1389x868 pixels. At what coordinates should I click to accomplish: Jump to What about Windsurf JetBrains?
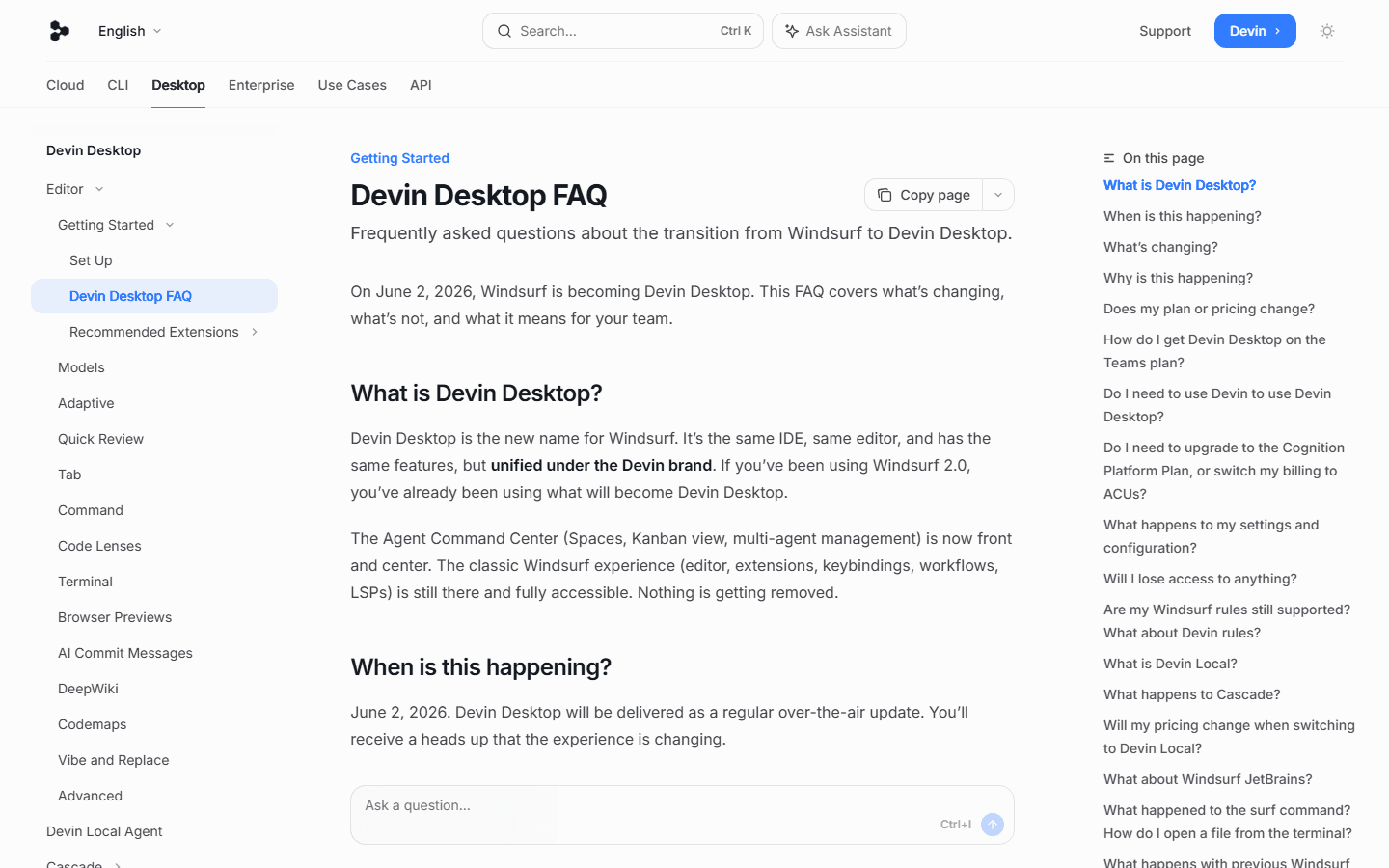(1208, 779)
